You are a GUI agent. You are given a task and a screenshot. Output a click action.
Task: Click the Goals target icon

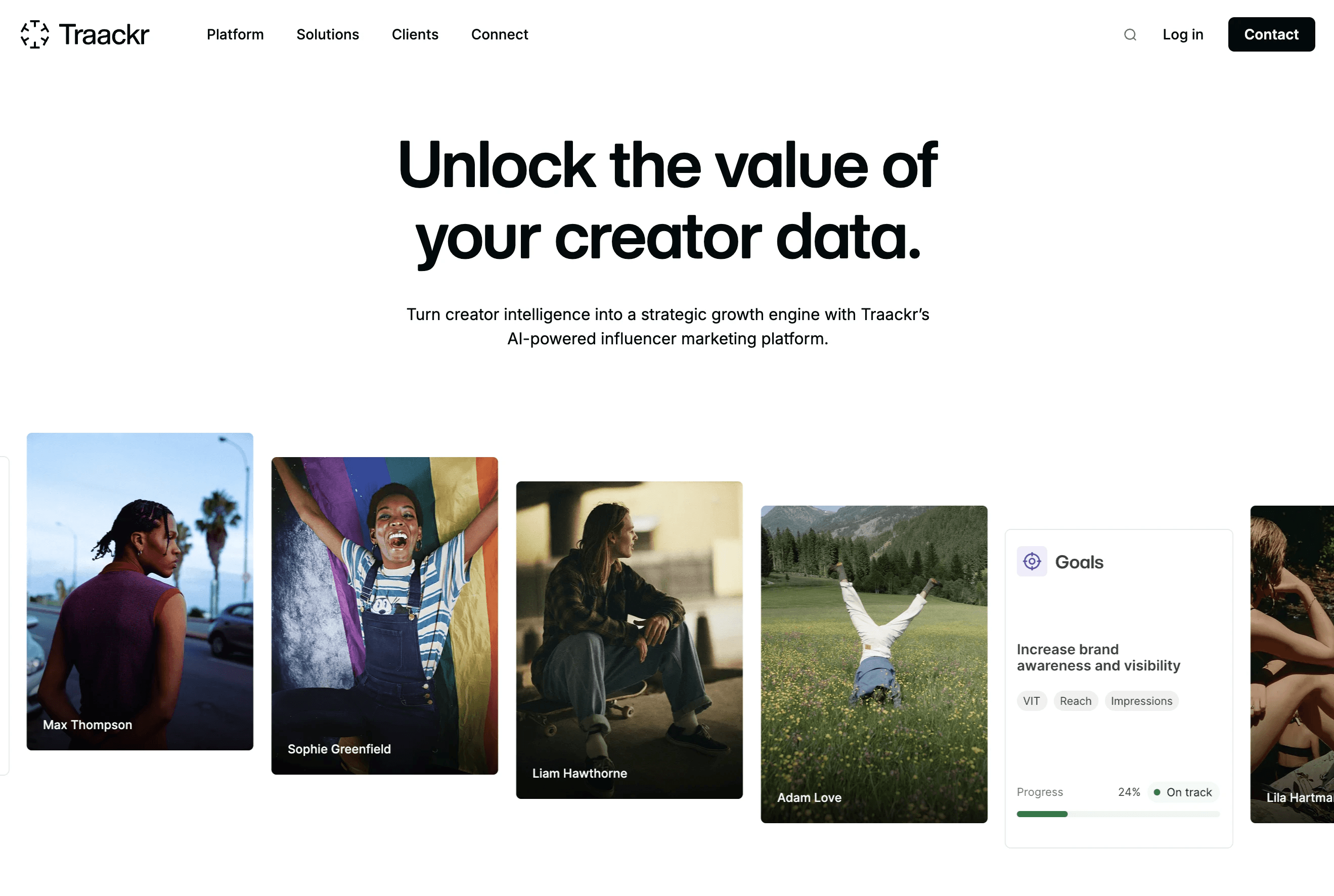point(1031,562)
